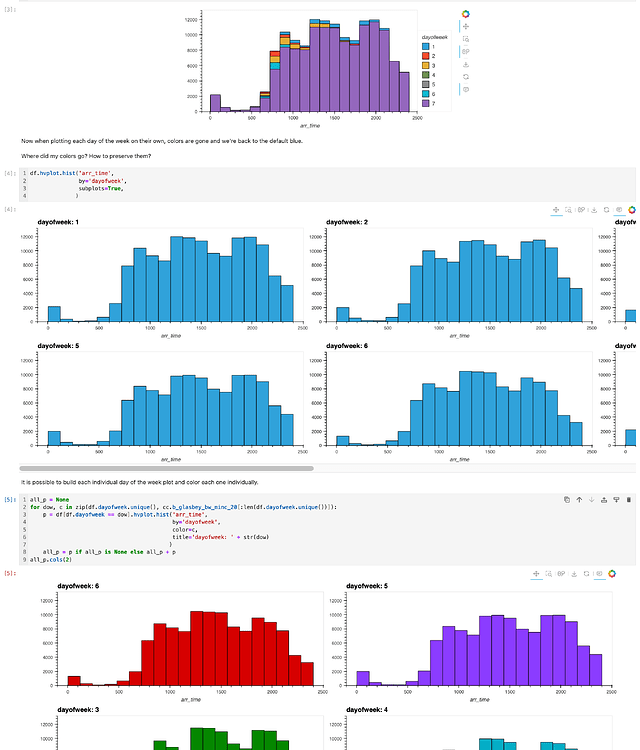The height and width of the screenshot is (750, 640).
Task: Click the stacked purple histogram plot area
Action: tap(309, 61)
